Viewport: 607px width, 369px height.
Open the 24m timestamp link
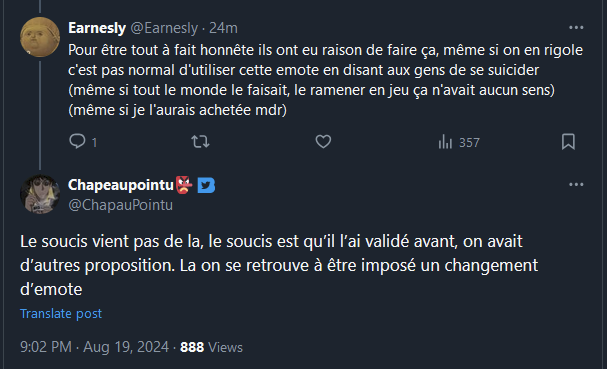click(223, 28)
